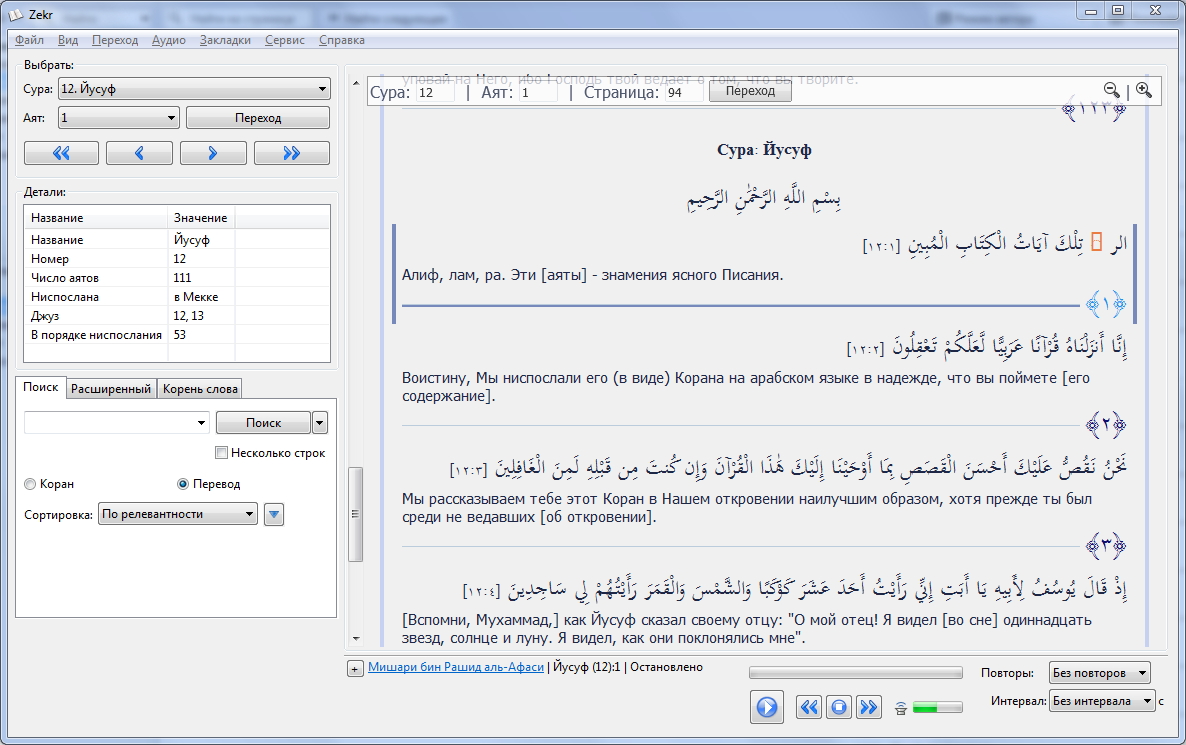Click the 'Джуз' details row
Viewport: 1186px width, 745px height.
pyautogui.click(x=177, y=315)
